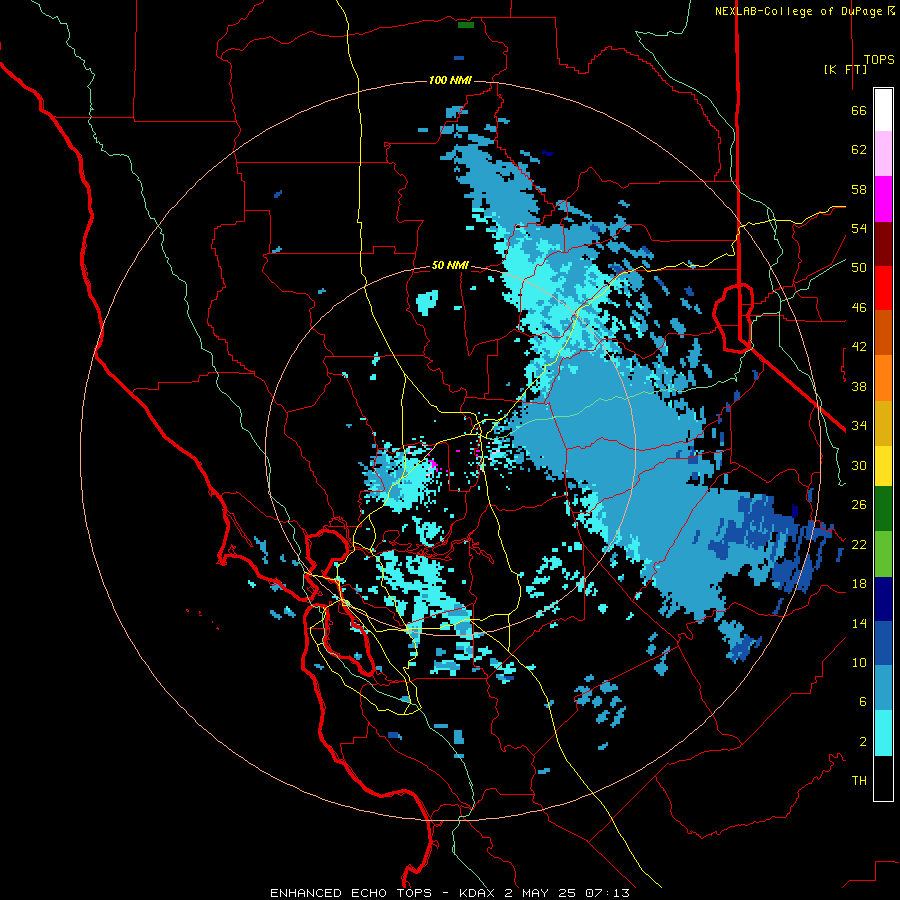Click the legend value 18
The height and width of the screenshot is (900, 900).
click(859, 584)
